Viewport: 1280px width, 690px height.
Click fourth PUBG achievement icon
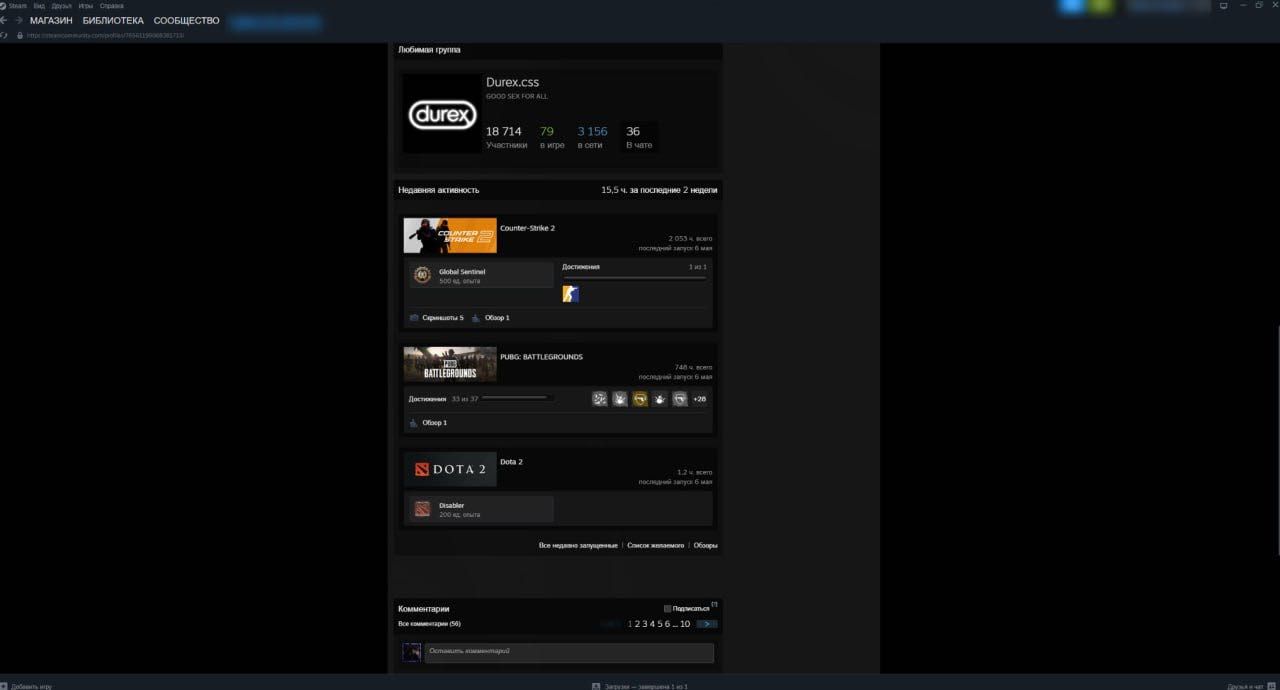point(660,399)
